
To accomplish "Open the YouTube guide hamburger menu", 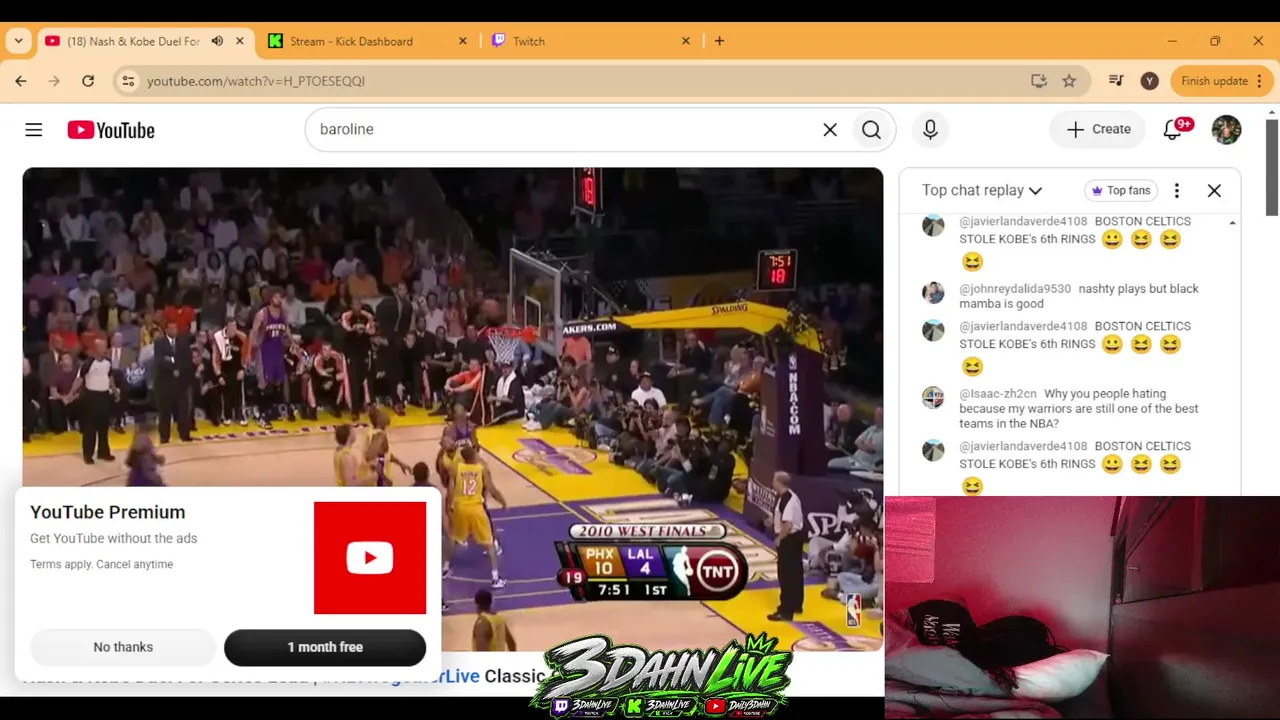I will (34, 130).
